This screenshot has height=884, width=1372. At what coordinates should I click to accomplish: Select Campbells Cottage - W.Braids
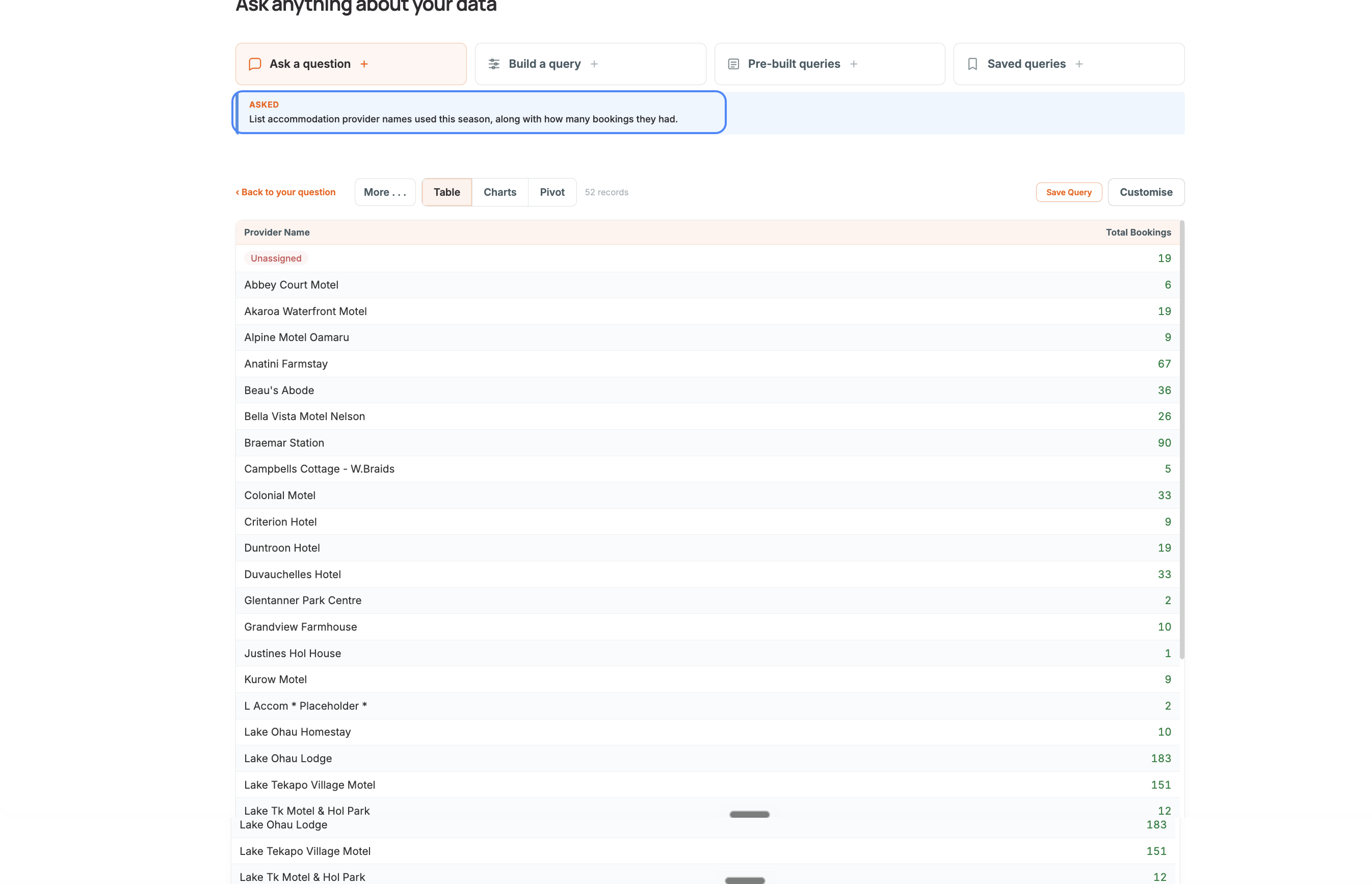pyautogui.click(x=707, y=469)
